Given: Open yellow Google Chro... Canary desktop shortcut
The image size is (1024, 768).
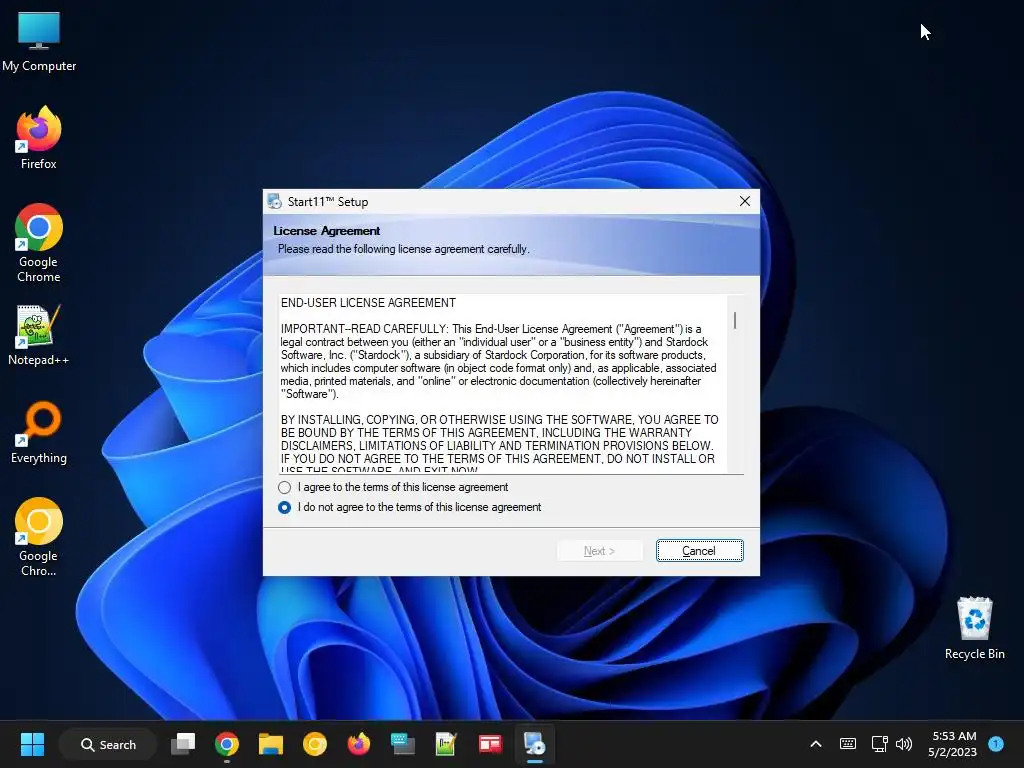Looking at the screenshot, I should coord(39,537).
